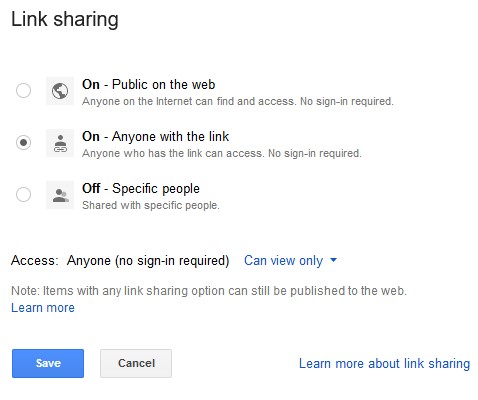Click the Cancel button

(x=136, y=363)
